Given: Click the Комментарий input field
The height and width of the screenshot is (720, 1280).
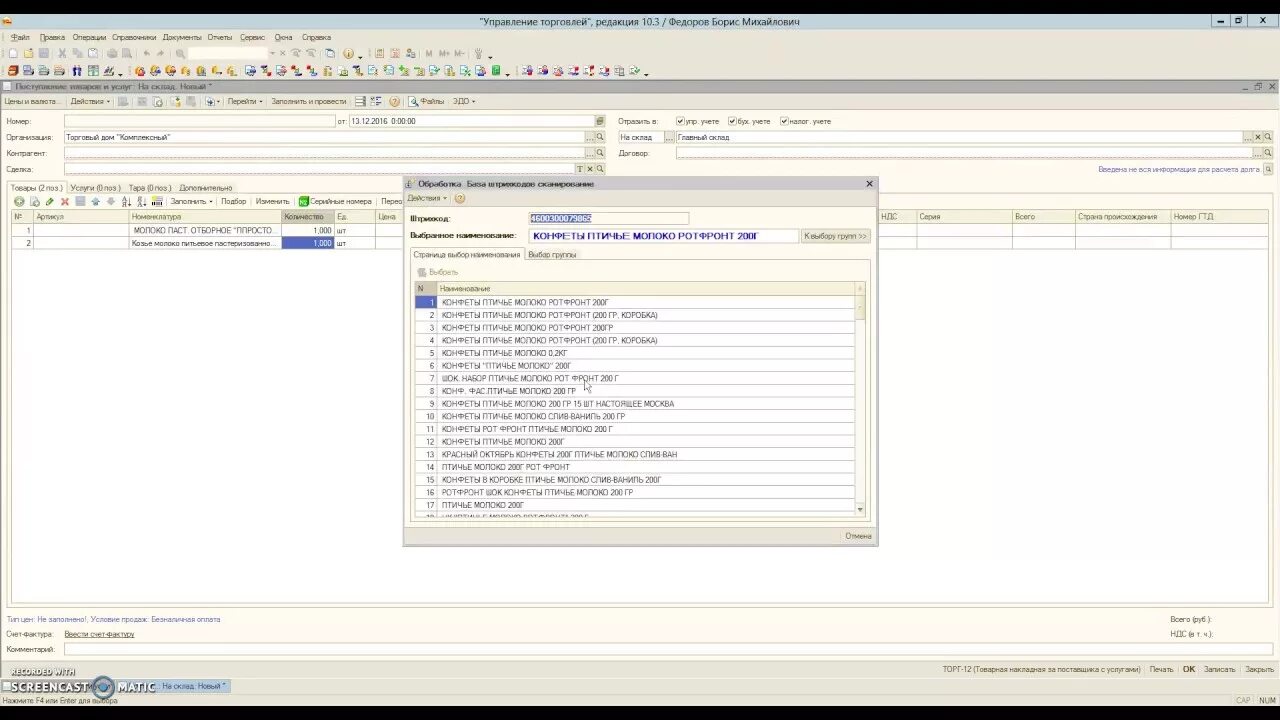Looking at the screenshot, I should pyautogui.click(x=669, y=650).
